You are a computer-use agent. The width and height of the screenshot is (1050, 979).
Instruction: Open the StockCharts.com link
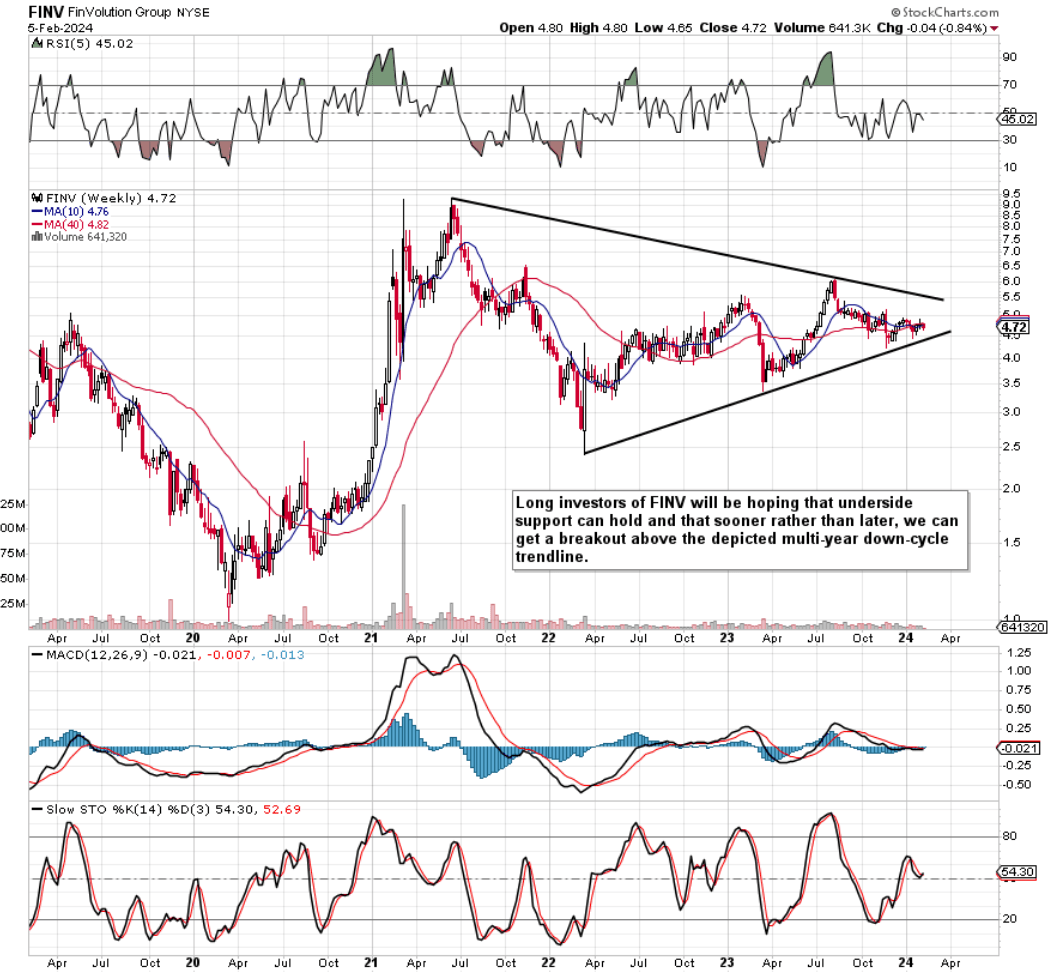[x=950, y=10]
